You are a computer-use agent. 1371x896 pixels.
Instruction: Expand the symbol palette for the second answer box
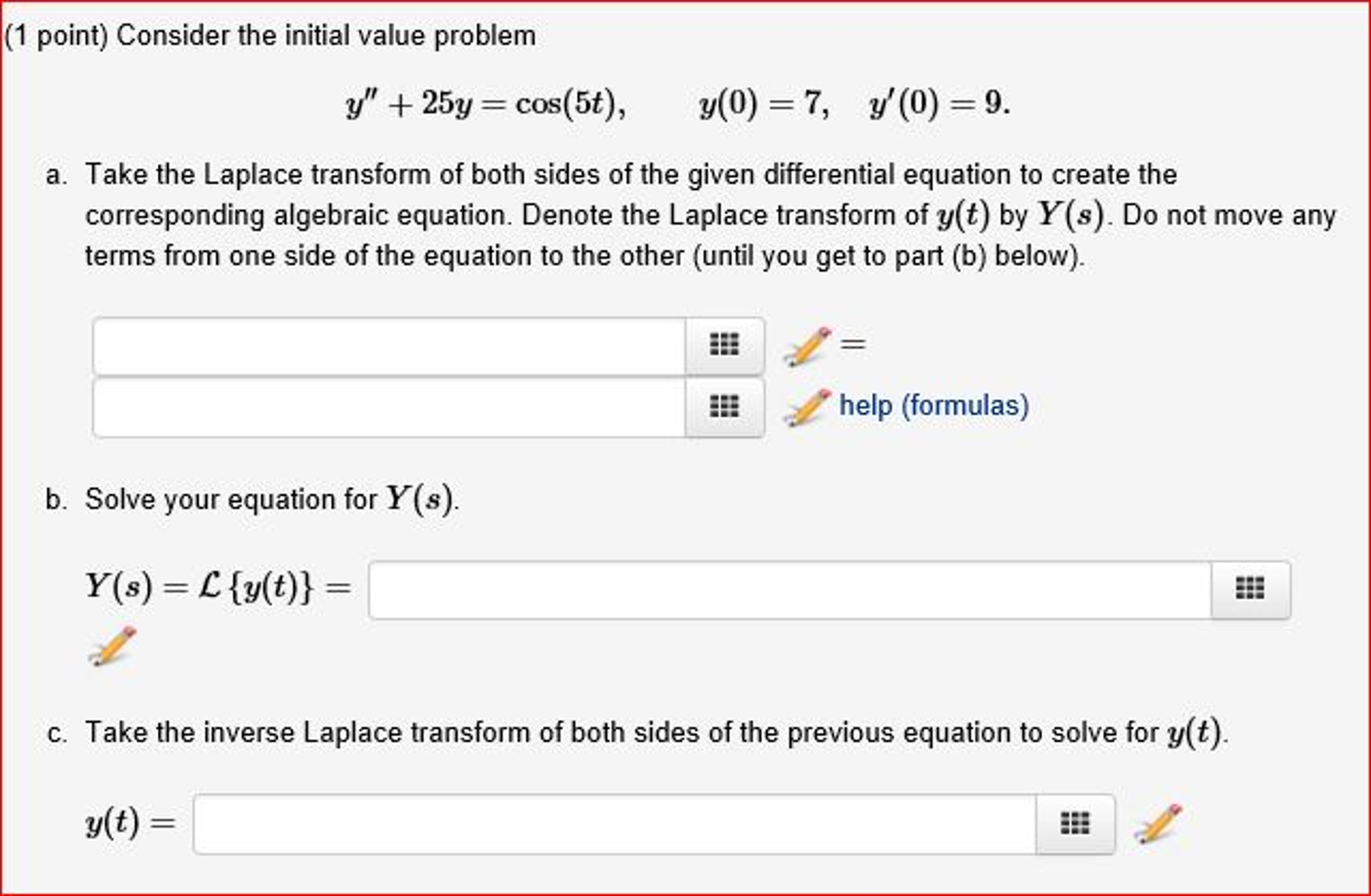(x=724, y=405)
